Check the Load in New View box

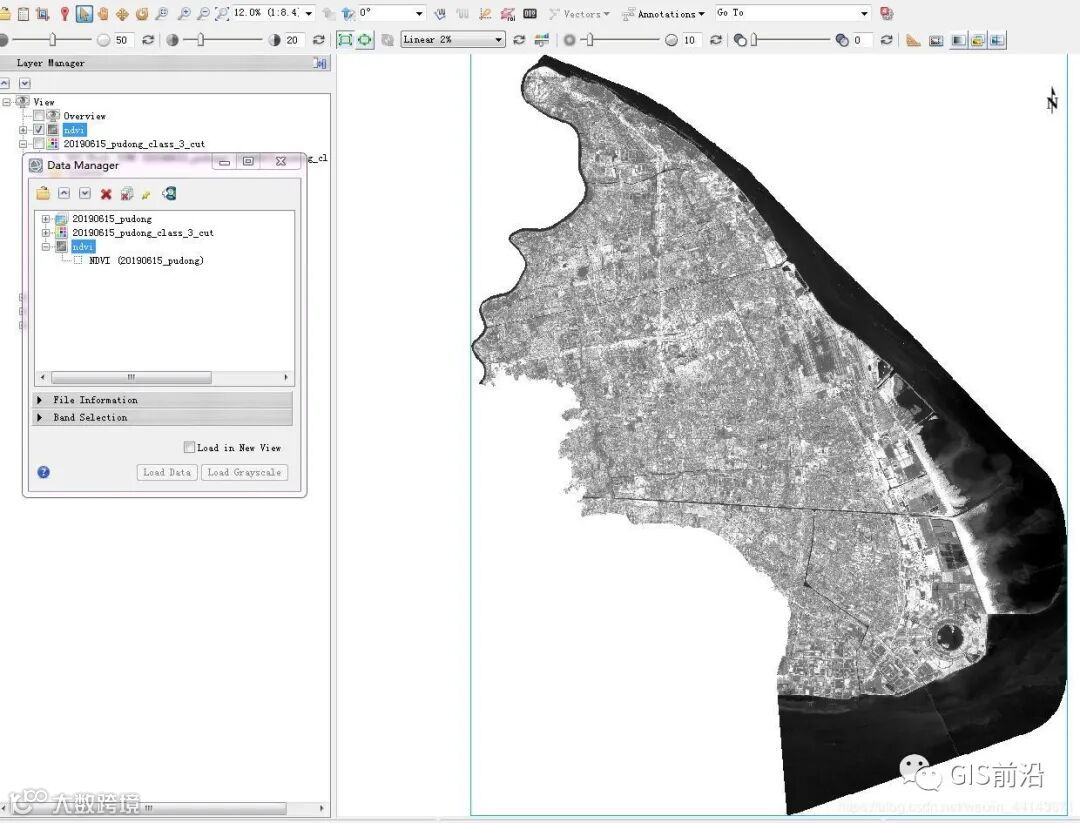click(189, 448)
